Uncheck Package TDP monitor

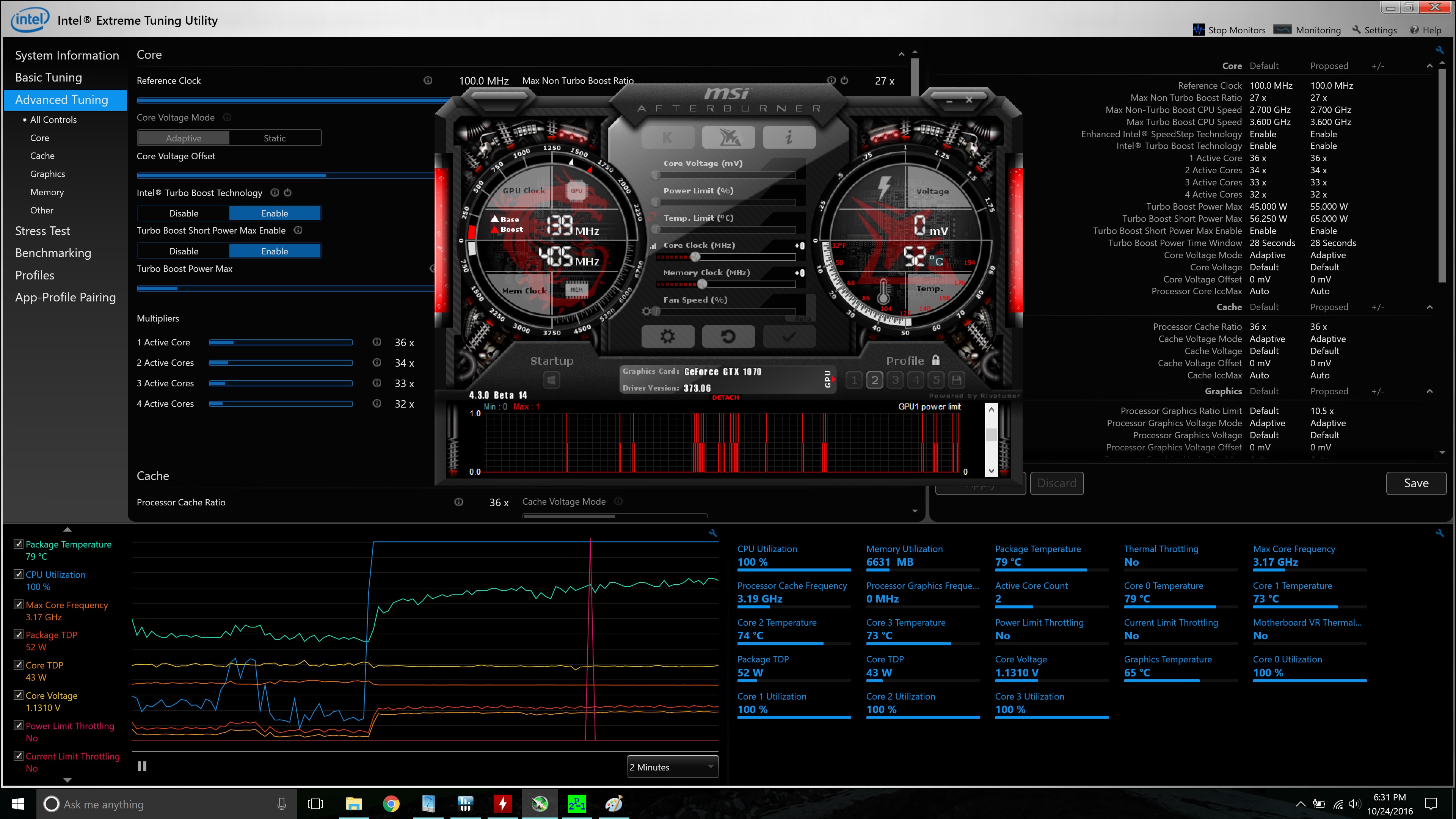(x=19, y=634)
